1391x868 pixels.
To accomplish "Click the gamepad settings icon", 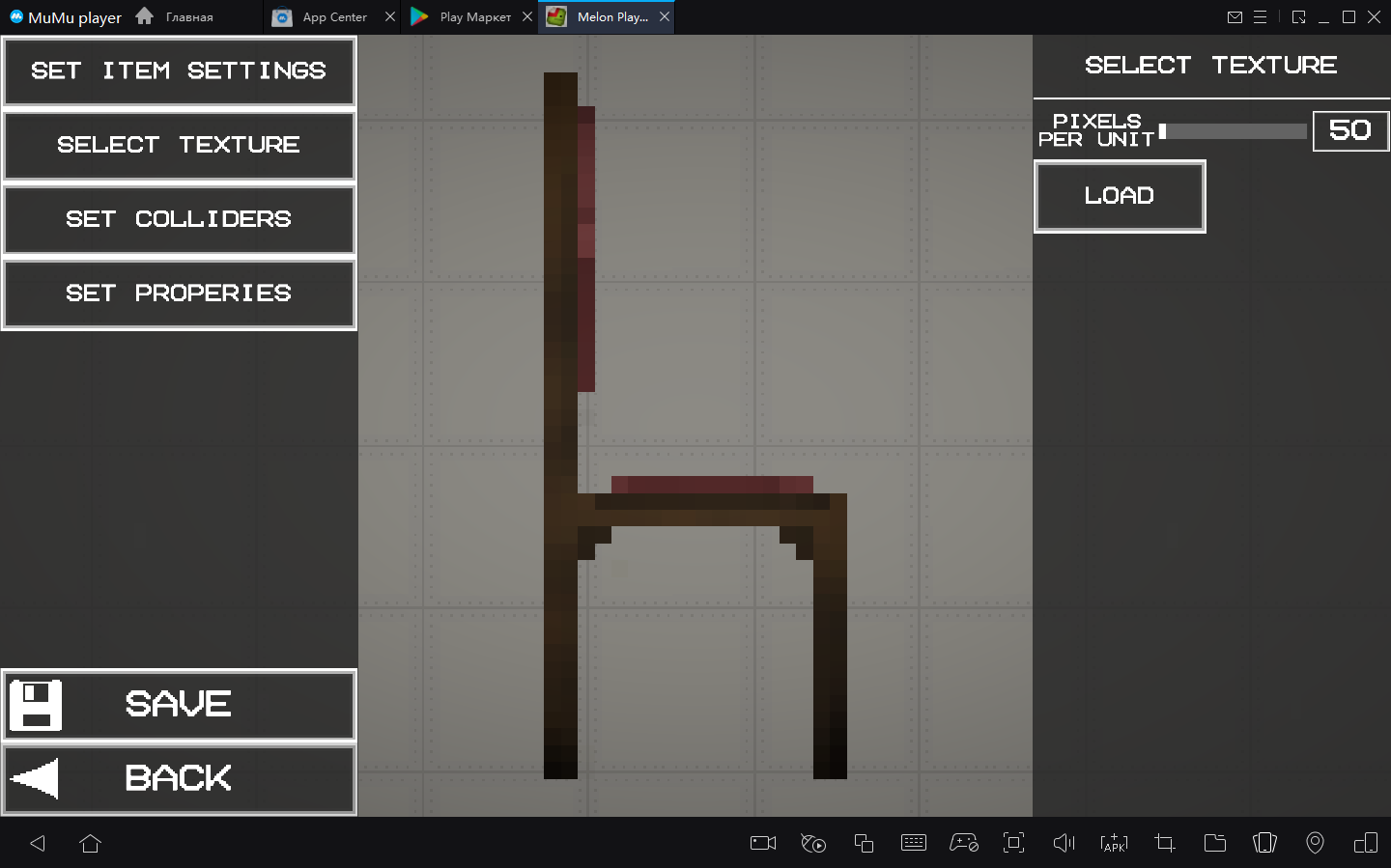I will pyautogui.click(x=963, y=843).
